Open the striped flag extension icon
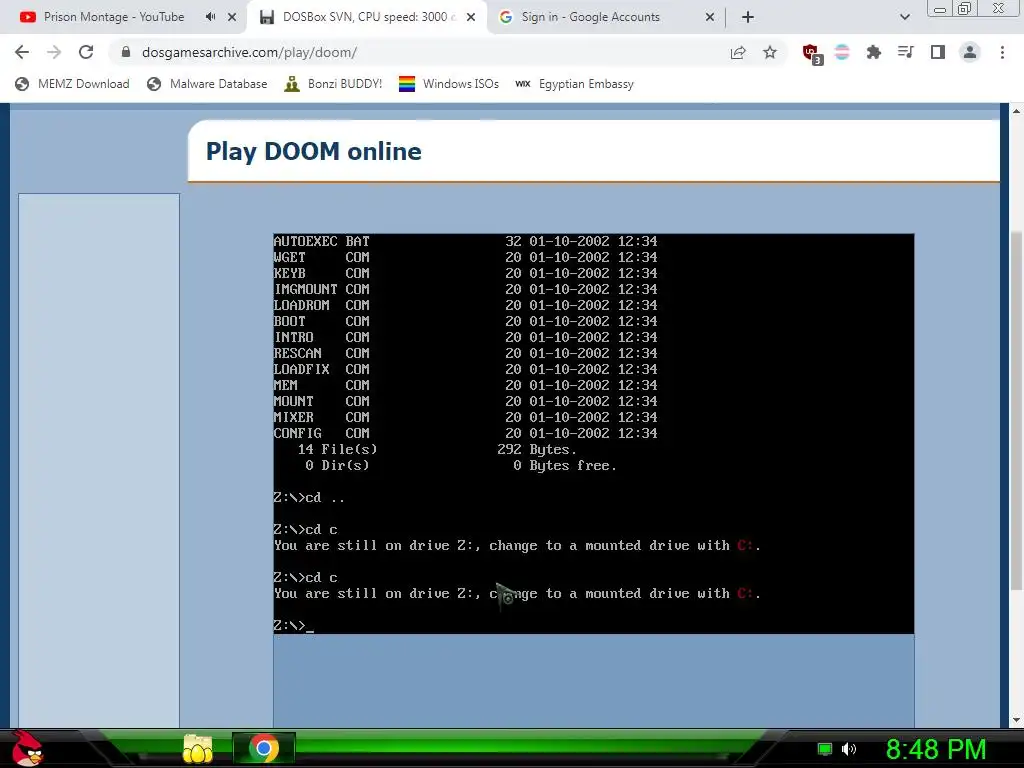 (842, 52)
